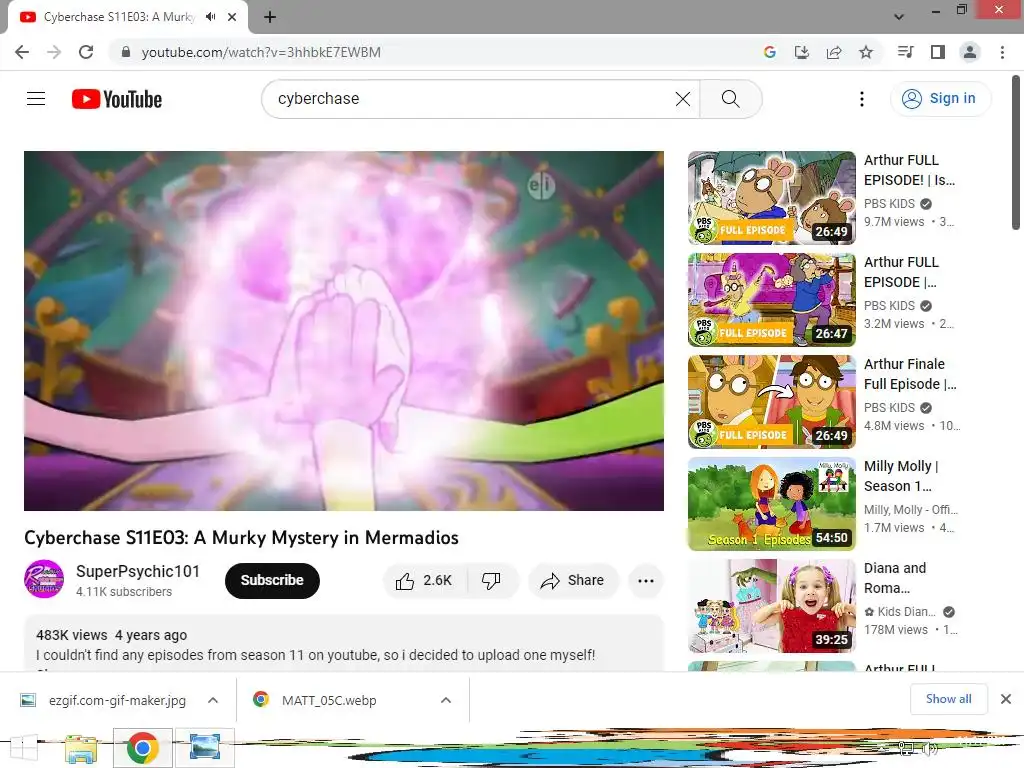Click PBS KIDS channel under Arthur Finale
Image resolution: width=1024 pixels, height=768 pixels.
click(x=889, y=408)
